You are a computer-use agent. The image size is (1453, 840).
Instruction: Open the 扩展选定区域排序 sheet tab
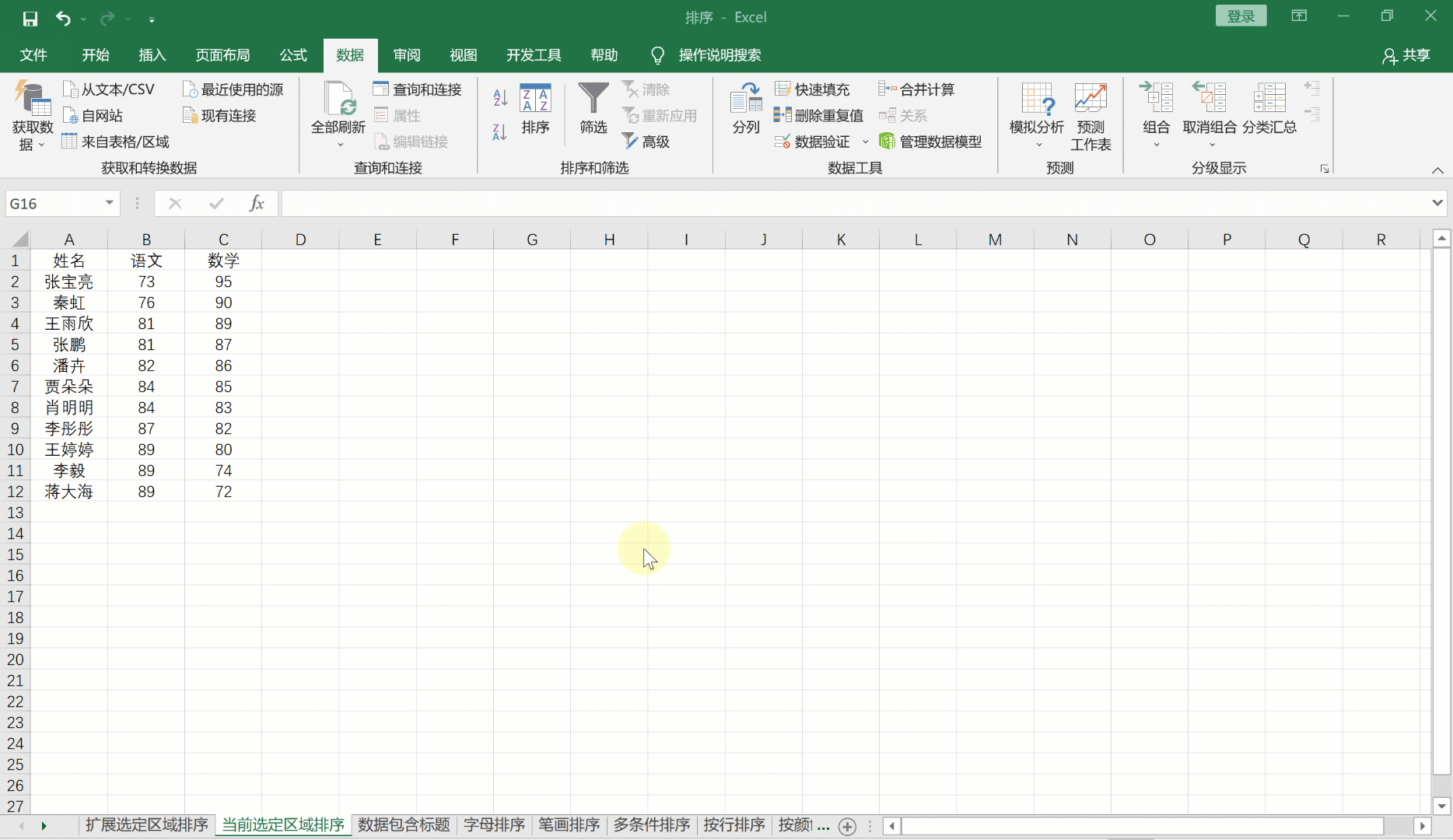147,825
